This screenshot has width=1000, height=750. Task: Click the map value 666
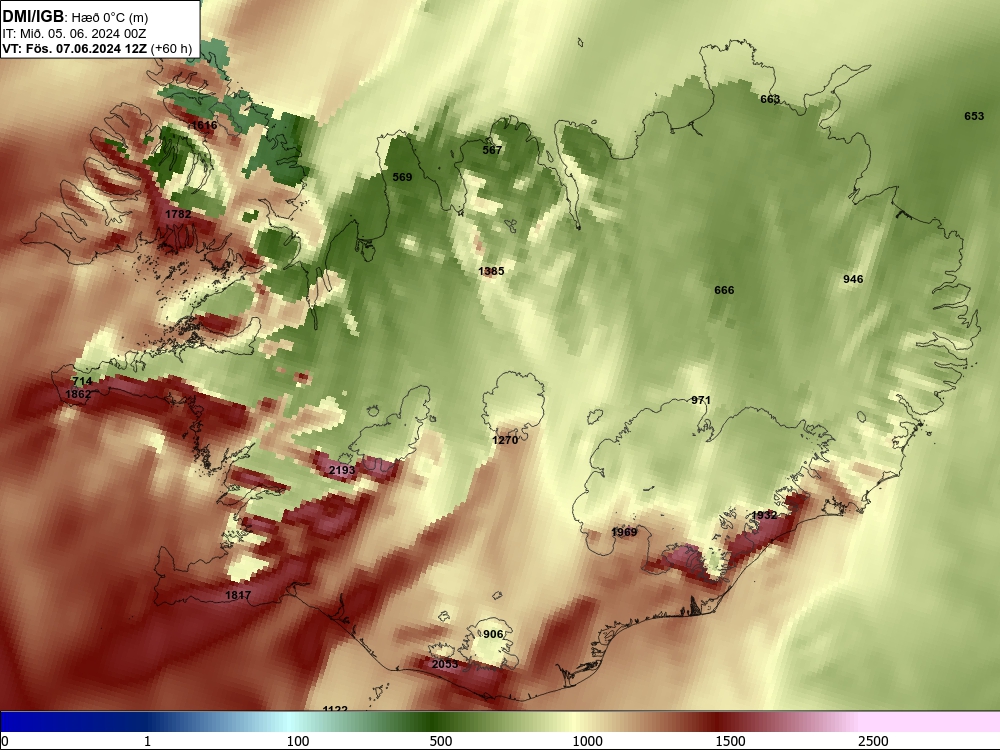pos(724,290)
